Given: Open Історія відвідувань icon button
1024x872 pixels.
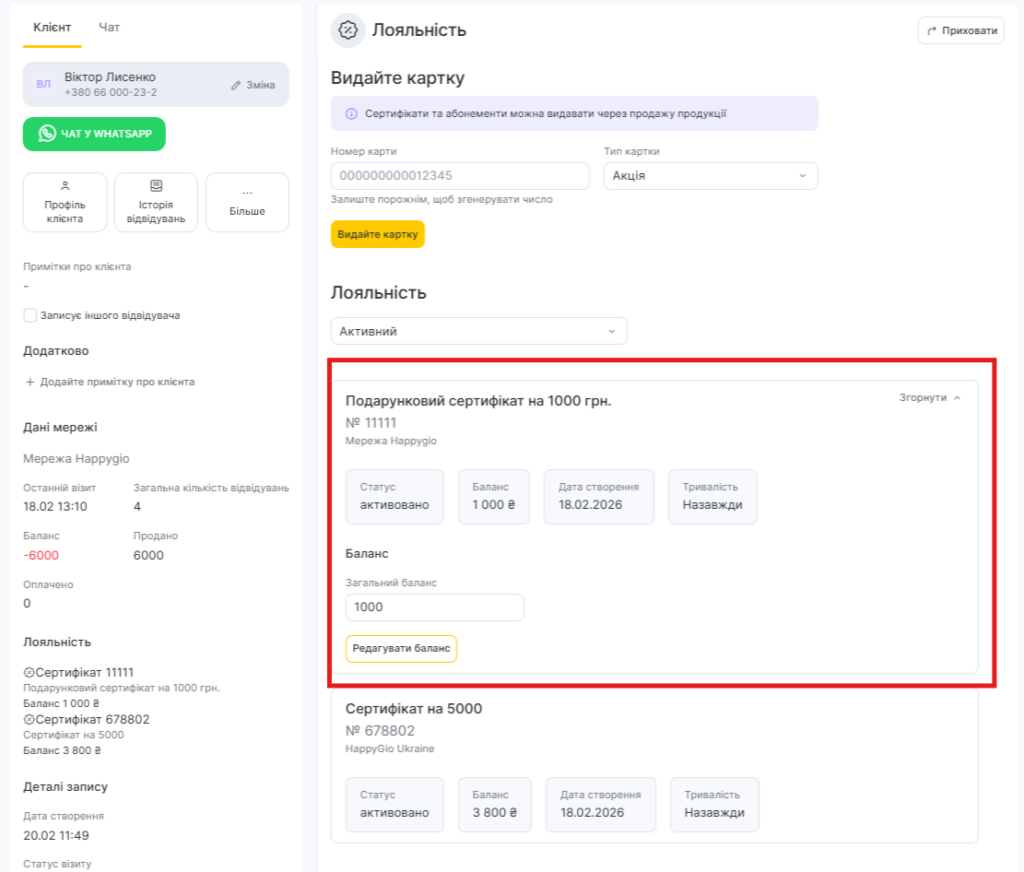Looking at the screenshot, I should (156, 186).
